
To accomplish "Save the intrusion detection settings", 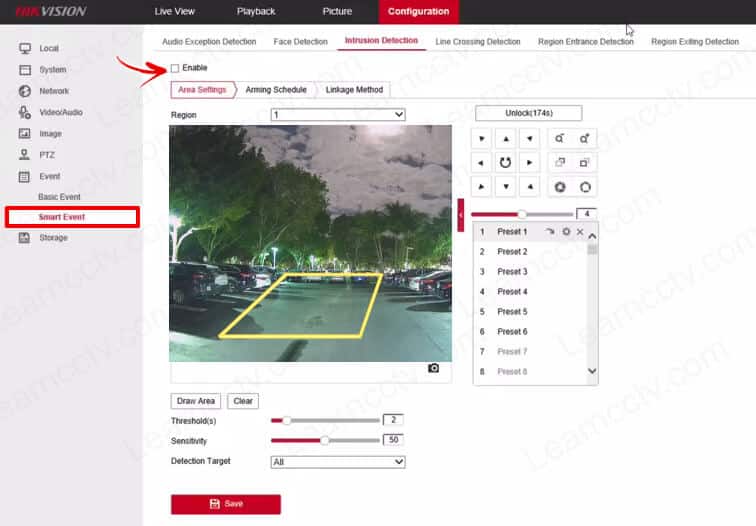I will pos(226,504).
